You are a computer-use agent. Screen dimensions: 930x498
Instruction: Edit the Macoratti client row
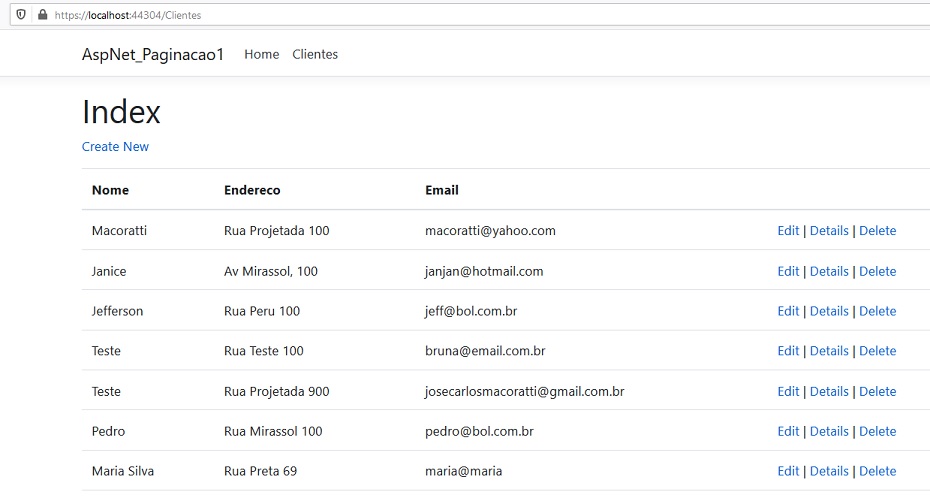click(788, 231)
